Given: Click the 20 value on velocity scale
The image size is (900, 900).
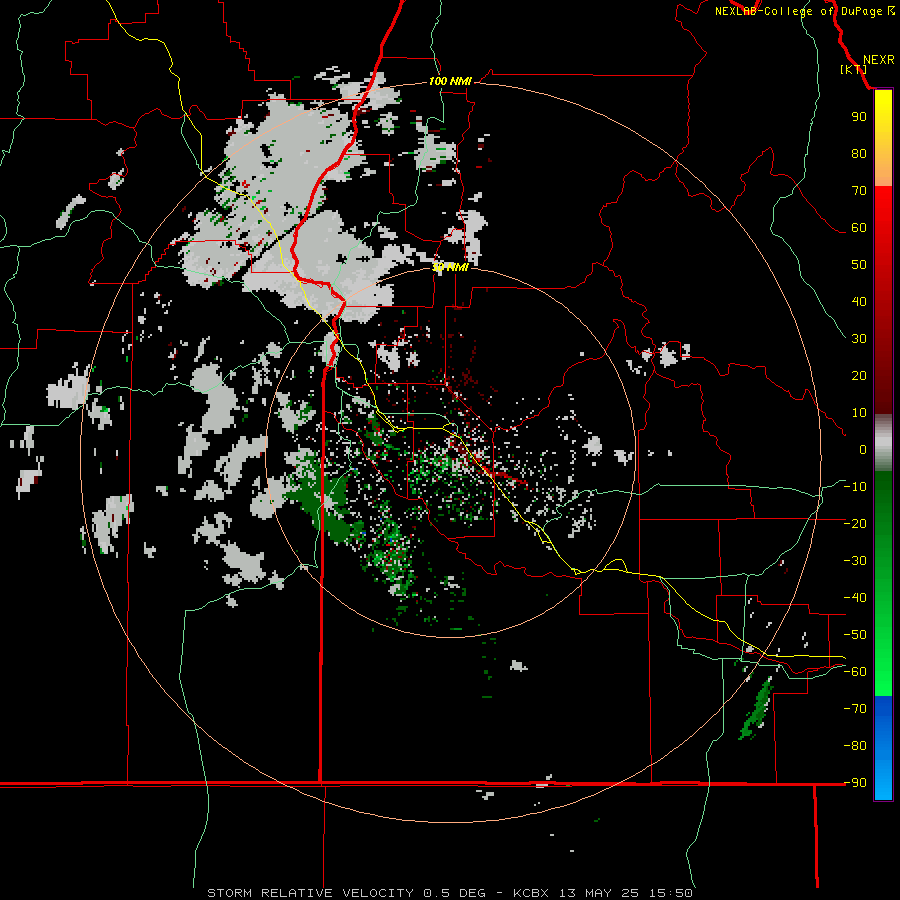Looking at the screenshot, I should (x=859, y=375).
